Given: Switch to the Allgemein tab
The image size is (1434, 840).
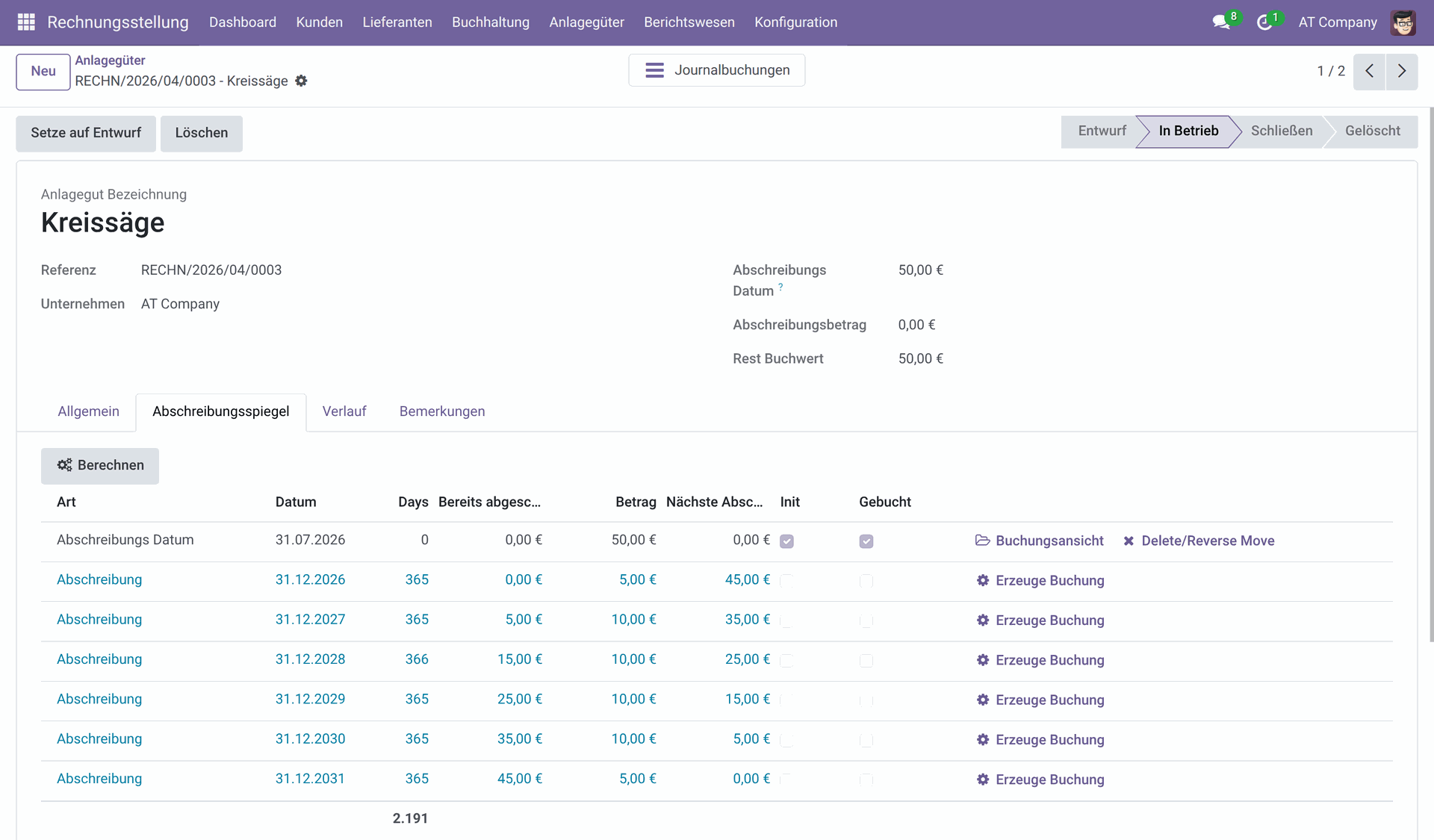Looking at the screenshot, I should (88, 411).
